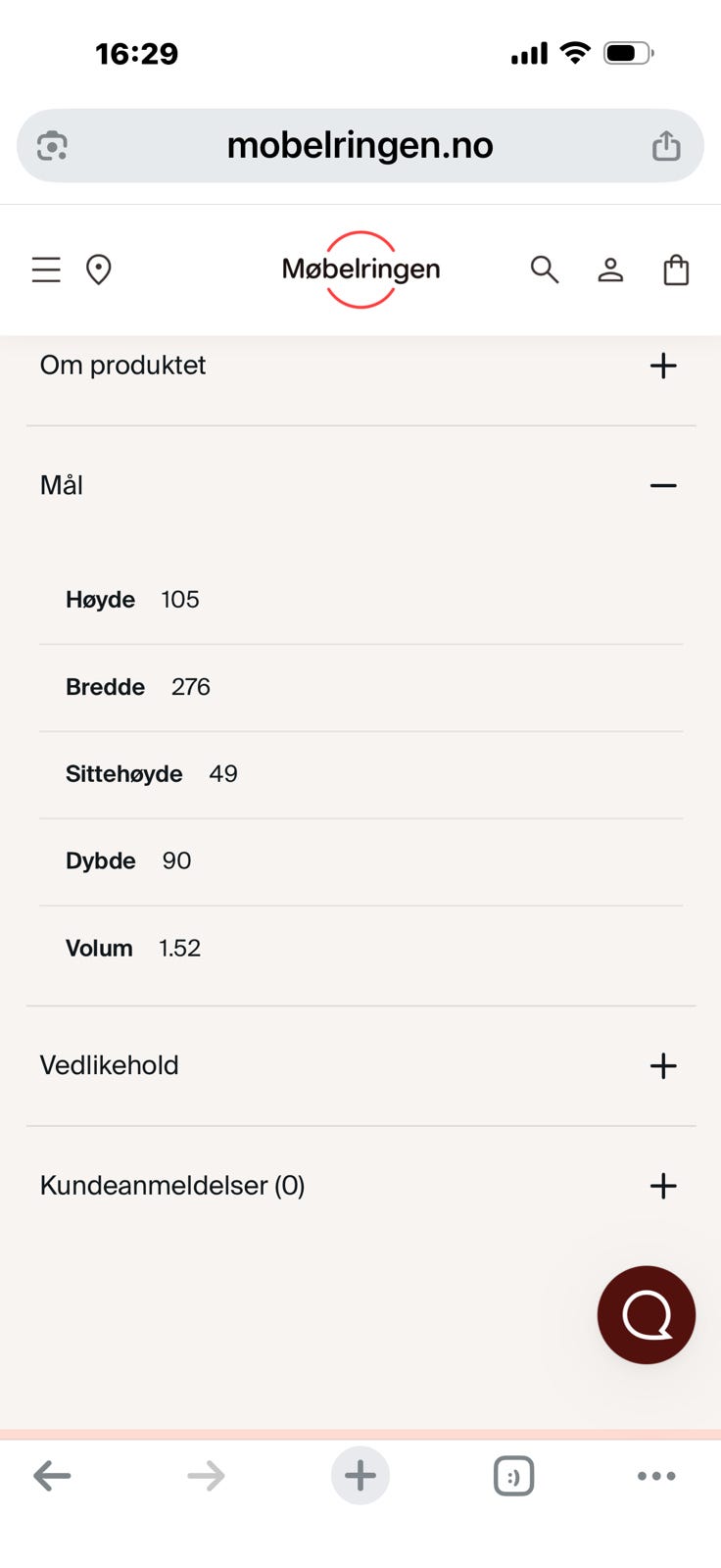
Task: Open the hamburger menu
Action: [x=46, y=269]
